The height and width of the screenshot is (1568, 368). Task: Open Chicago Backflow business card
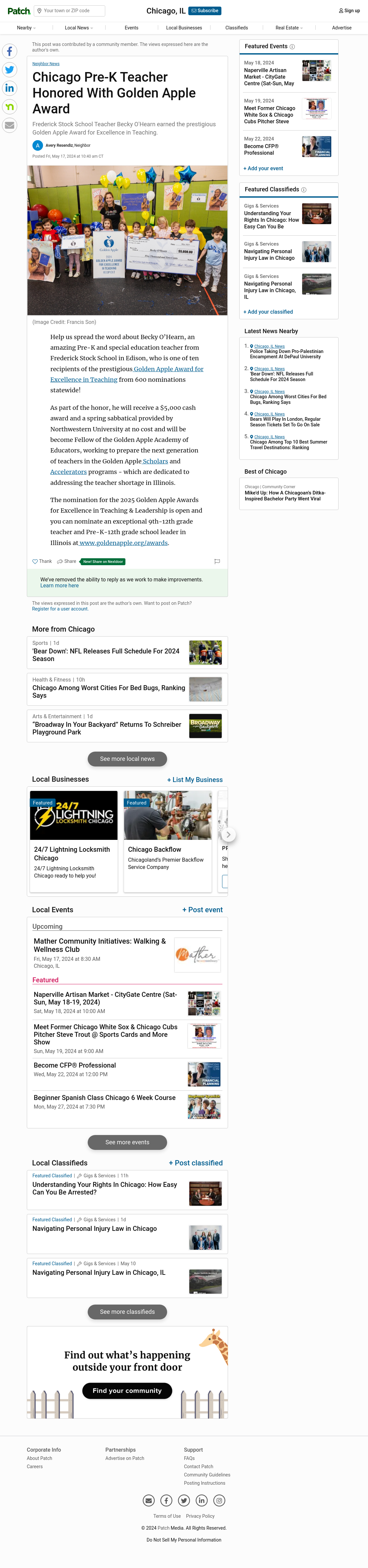coord(167,842)
